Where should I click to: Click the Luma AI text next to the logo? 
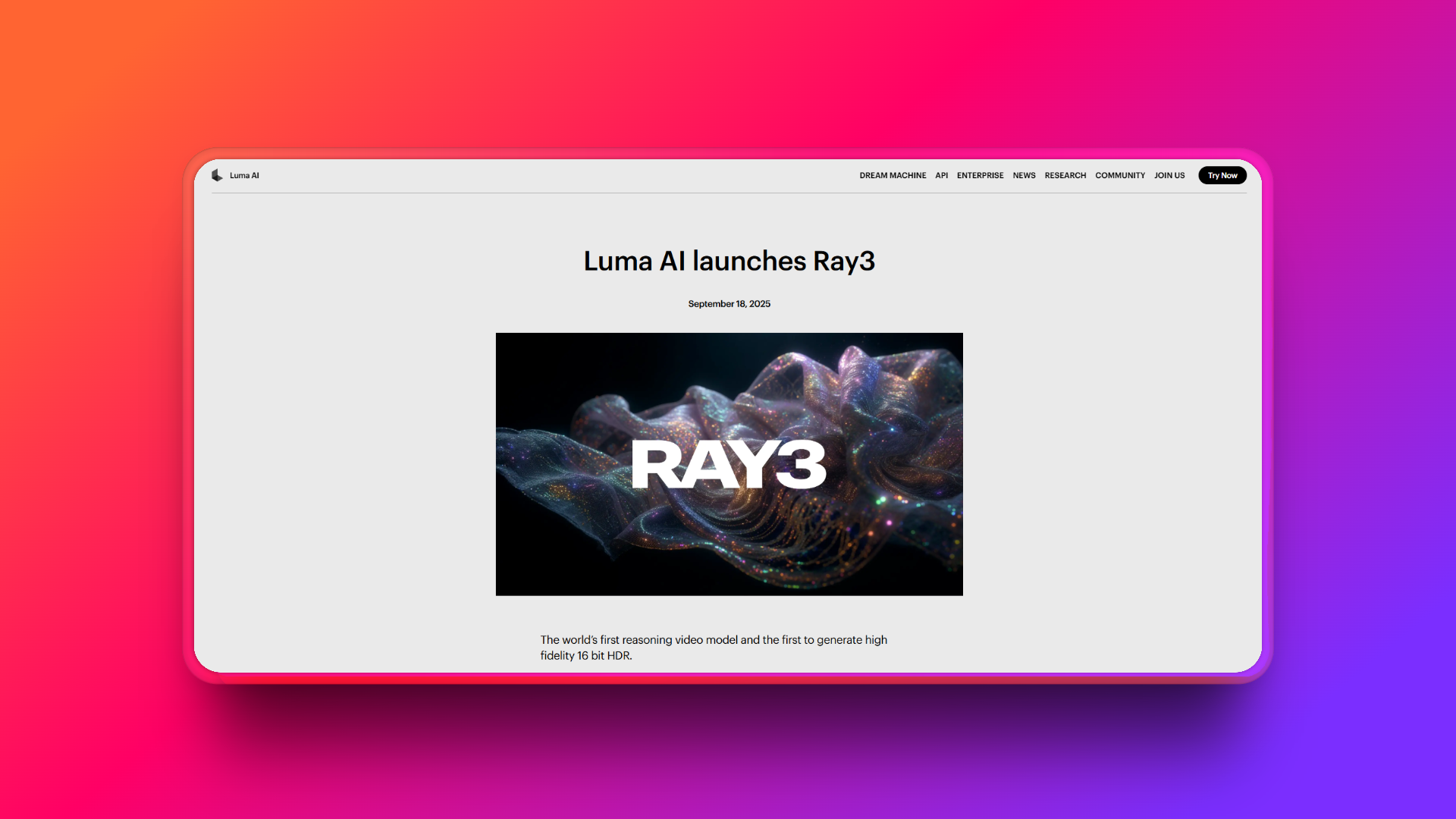pyautogui.click(x=244, y=175)
